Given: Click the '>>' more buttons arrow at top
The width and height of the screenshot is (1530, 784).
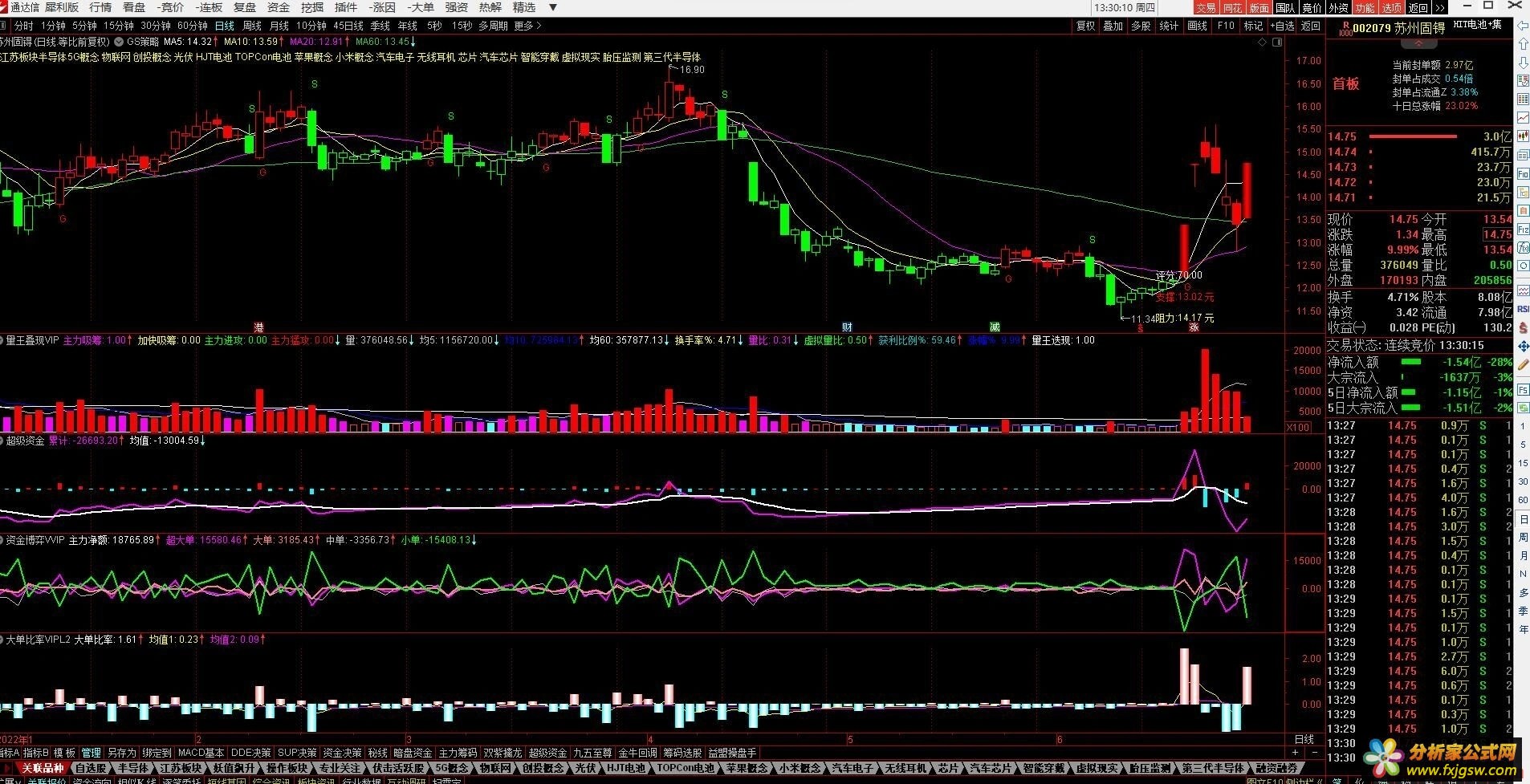Looking at the screenshot, I should 1439,7.
